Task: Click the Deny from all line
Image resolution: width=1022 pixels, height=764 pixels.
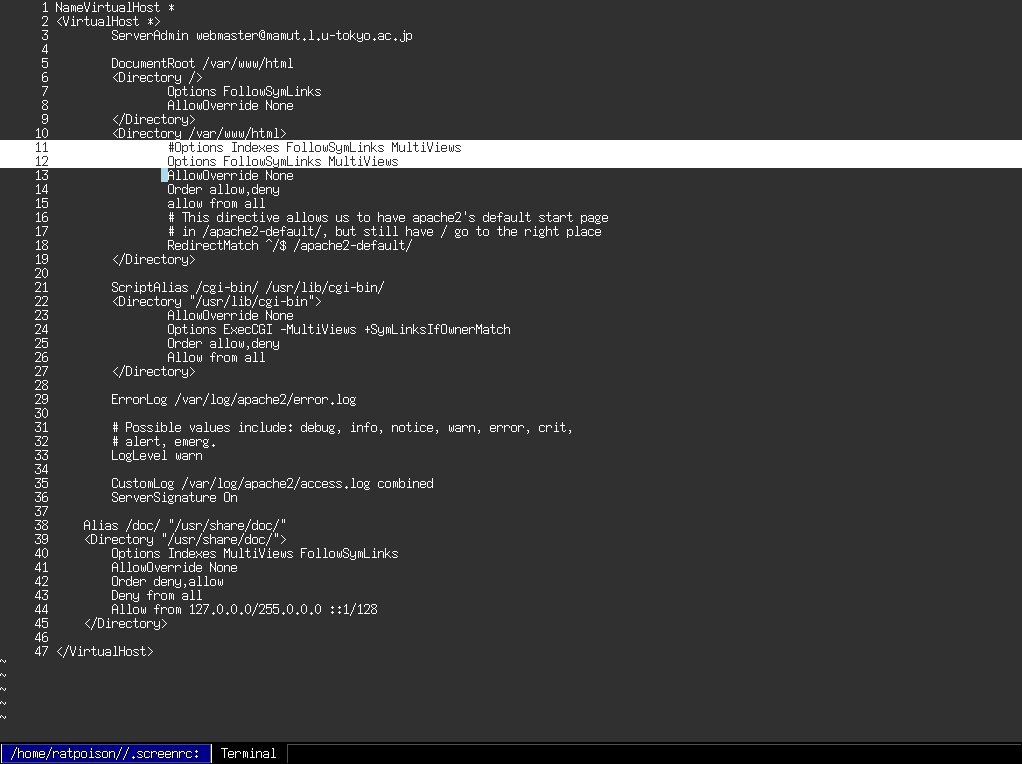Action: click(x=156, y=595)
